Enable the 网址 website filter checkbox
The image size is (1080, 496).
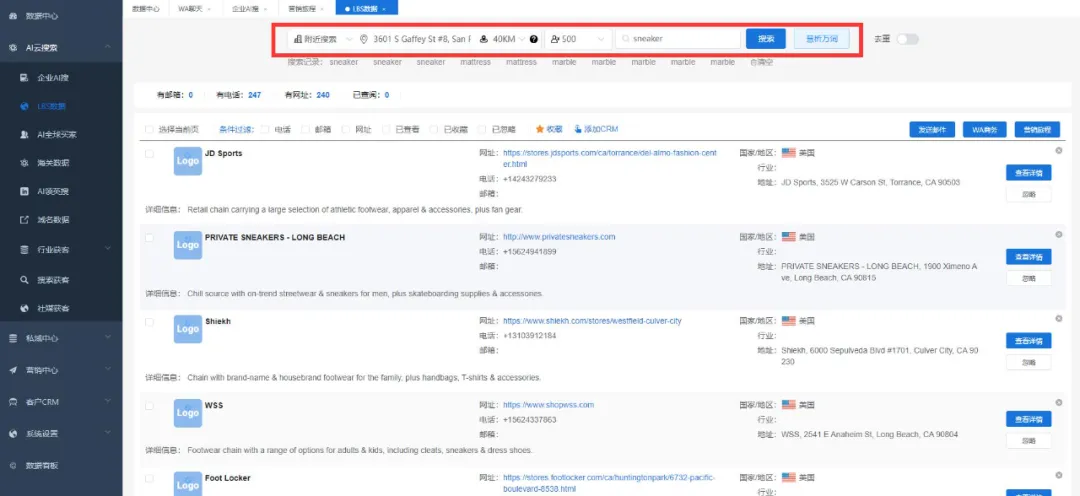tap(346, 129)
